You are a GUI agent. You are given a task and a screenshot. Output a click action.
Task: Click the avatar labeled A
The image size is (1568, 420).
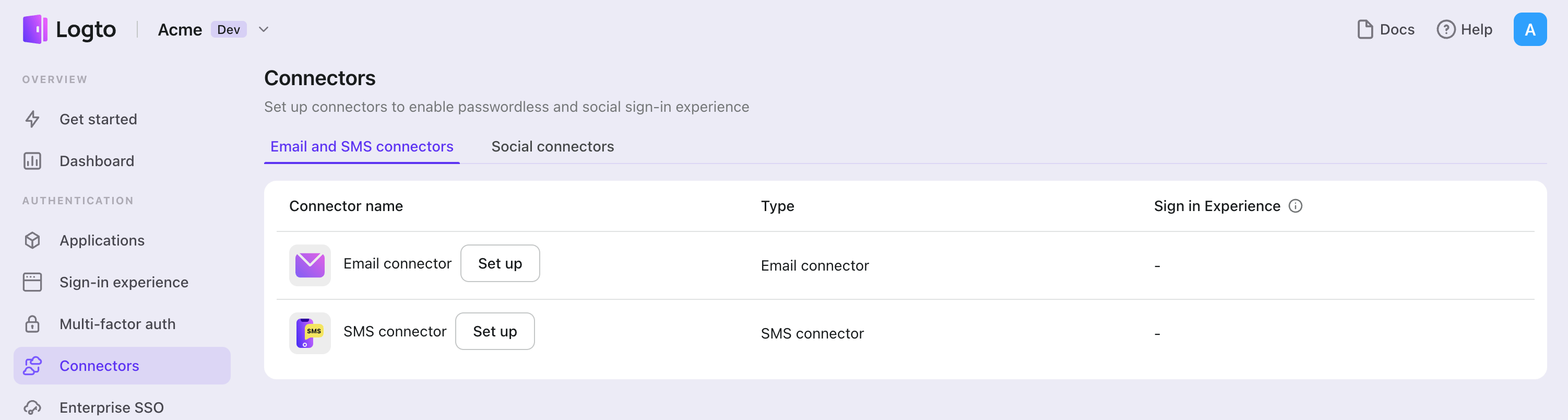pos(1530,29)
